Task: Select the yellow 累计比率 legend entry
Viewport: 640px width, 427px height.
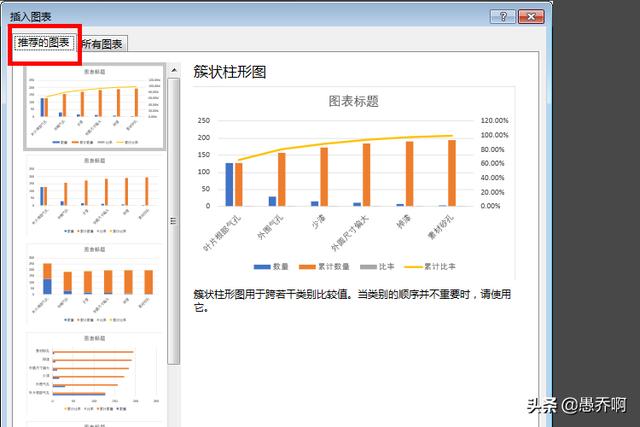Action: [x=432, y=267]
